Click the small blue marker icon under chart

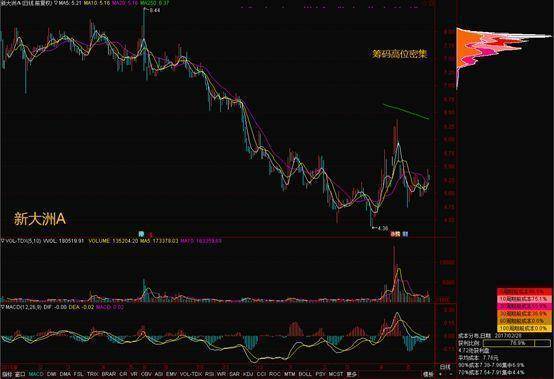(142, 234)
